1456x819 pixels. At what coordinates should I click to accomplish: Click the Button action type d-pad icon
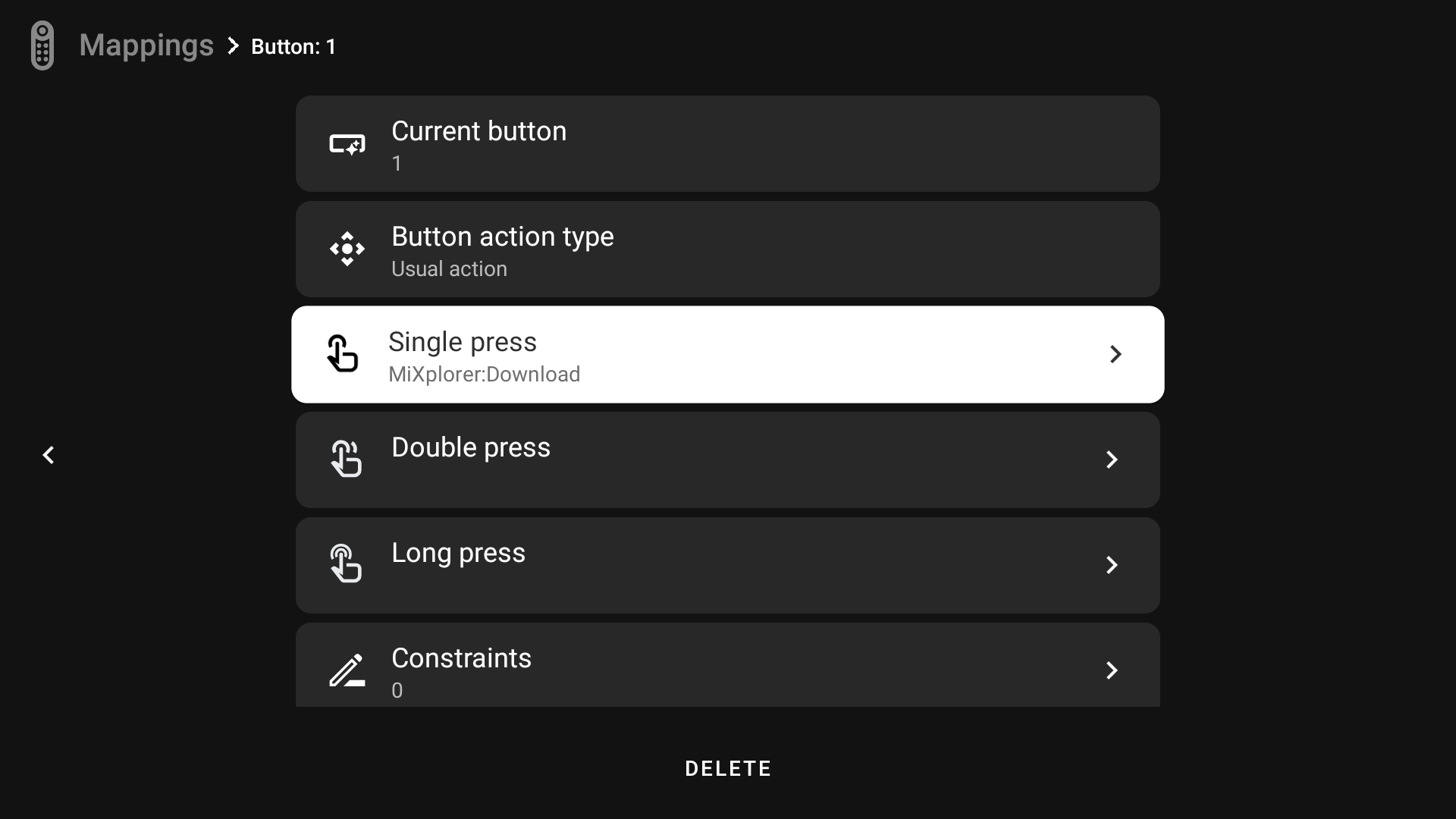347,249
